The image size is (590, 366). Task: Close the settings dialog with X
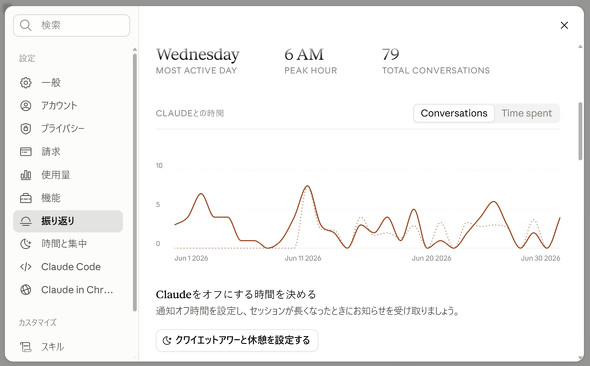pos(564,25)
